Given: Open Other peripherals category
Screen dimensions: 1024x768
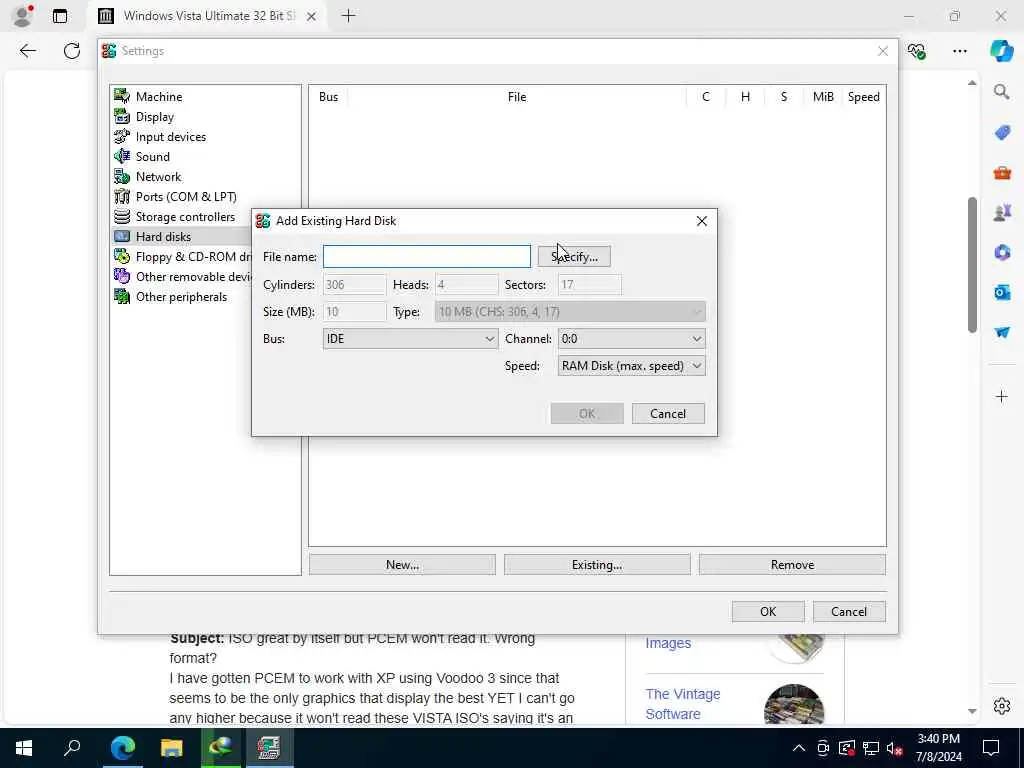Looking at the screenshot, I should pos(181,297).
